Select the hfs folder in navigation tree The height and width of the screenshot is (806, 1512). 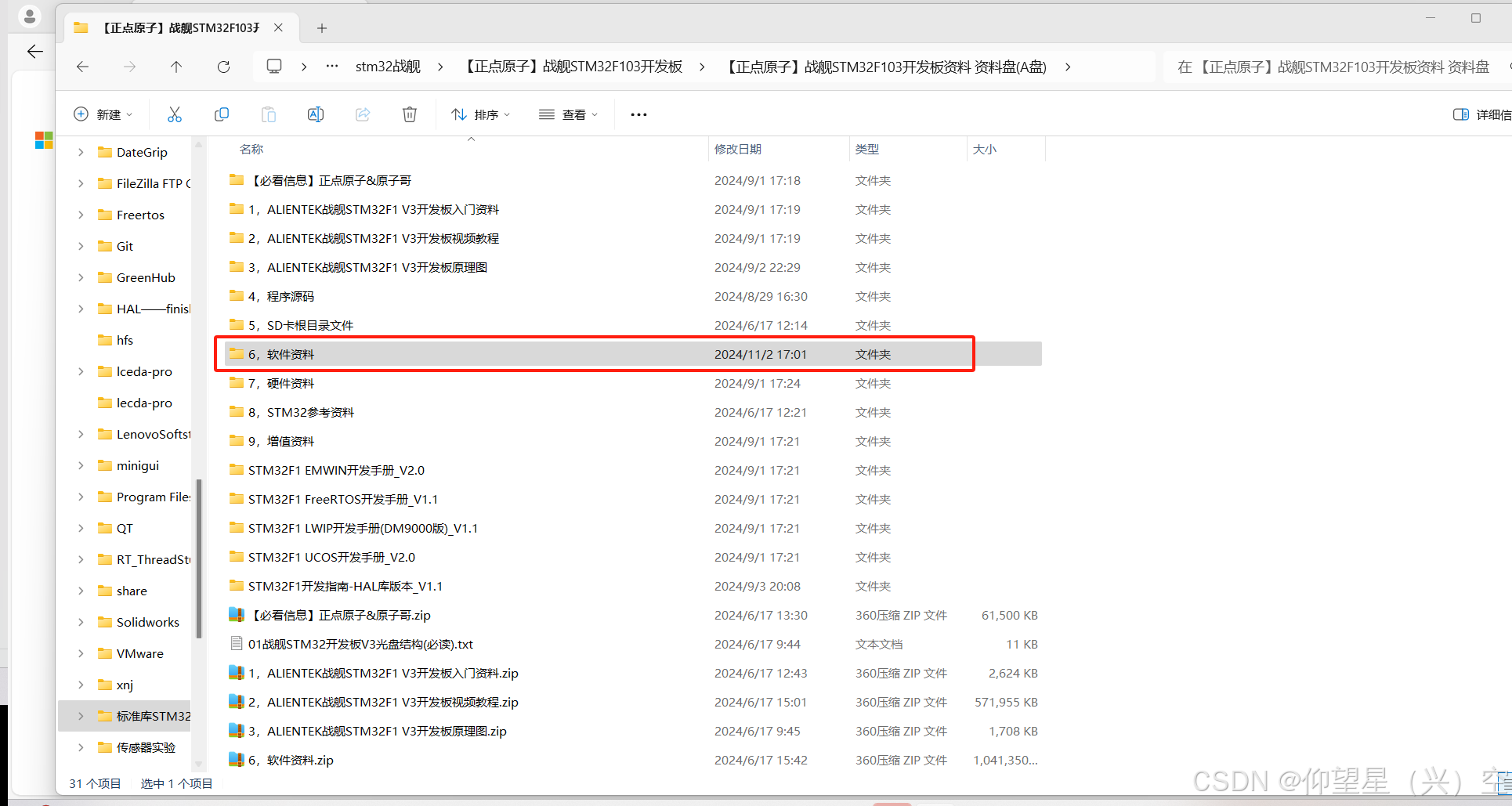click(x=125, y=340)
